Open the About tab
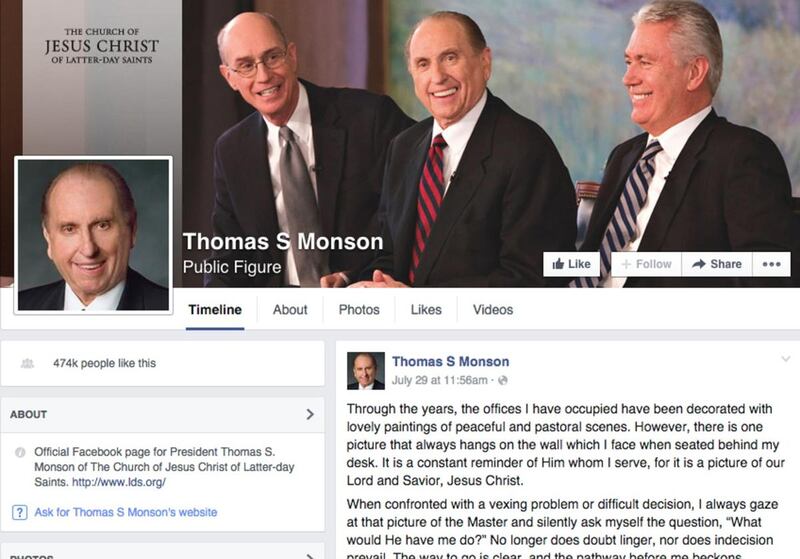 click(290, 310)
